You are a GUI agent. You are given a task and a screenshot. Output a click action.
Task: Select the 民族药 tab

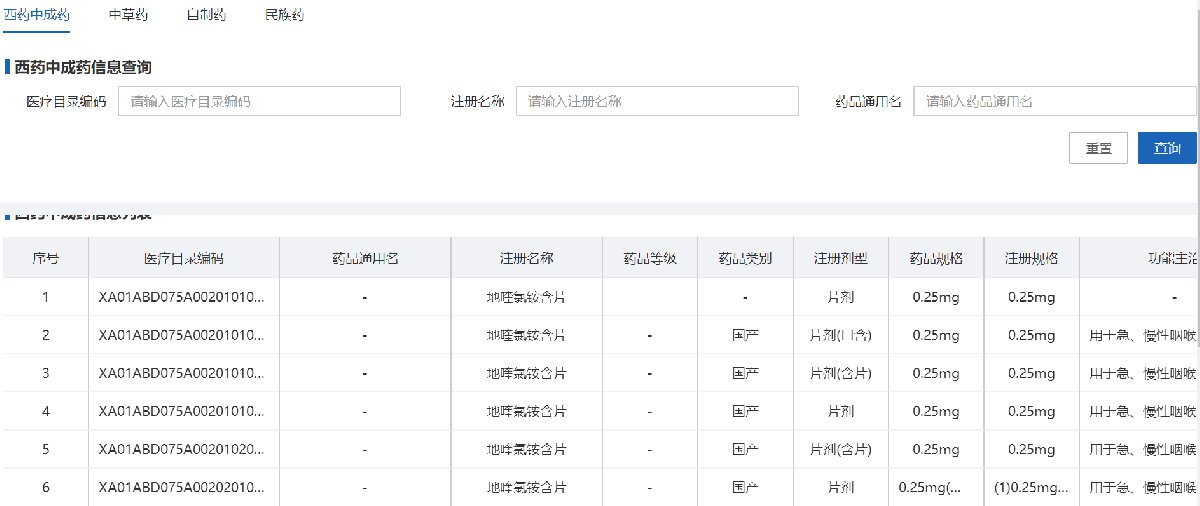coord(284,16)
